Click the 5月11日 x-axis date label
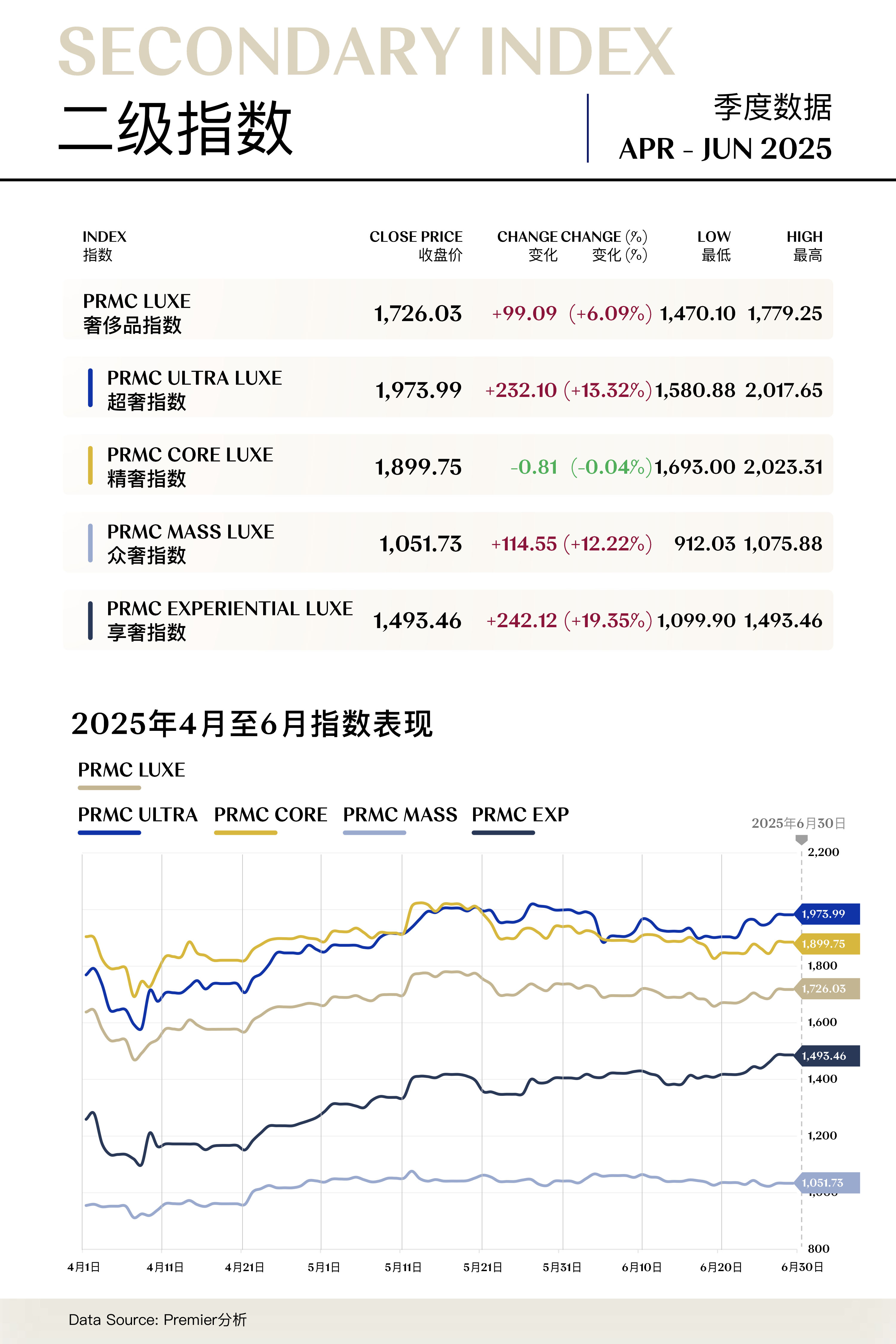Screen dimensions: 896x1344 [x=403, y=1268]
